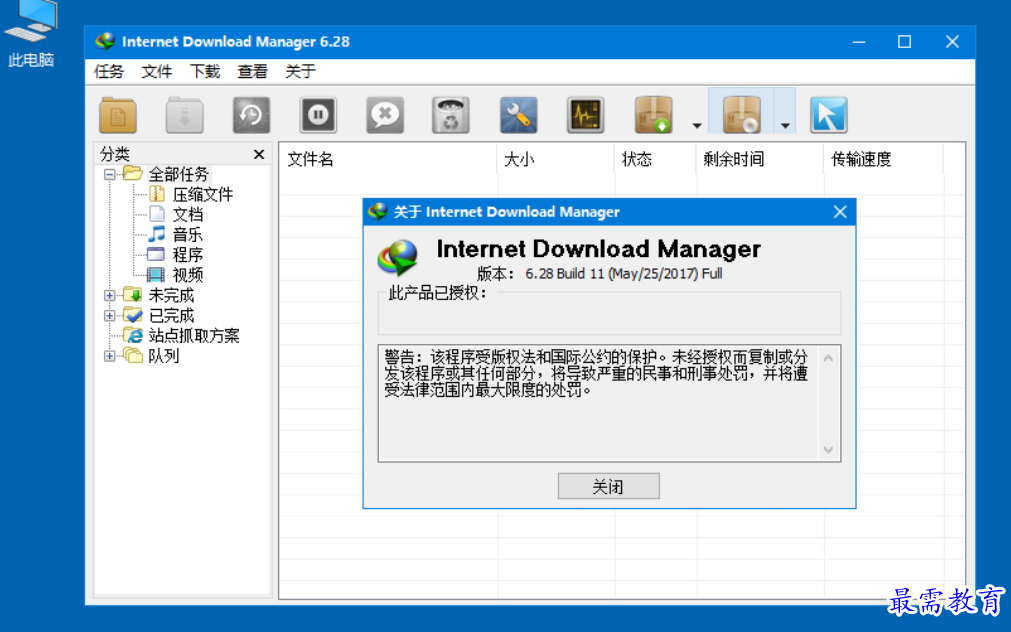
Task: Click the blue cursor Grabber icon
Action: pyautogui.click(x=829, y=115)
